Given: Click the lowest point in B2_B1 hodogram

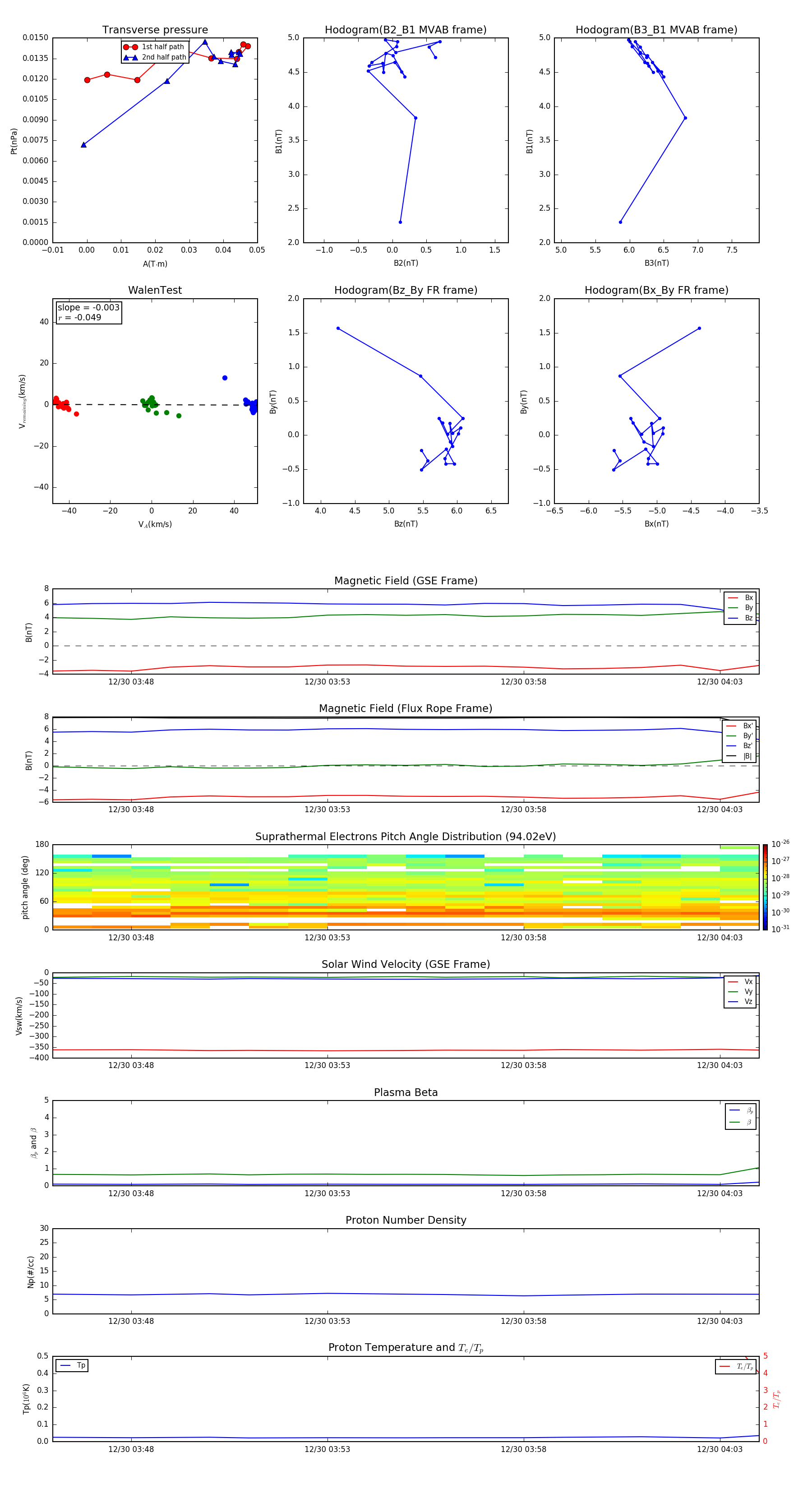Looking at the screenshot, I should click(x=400, y=222).
